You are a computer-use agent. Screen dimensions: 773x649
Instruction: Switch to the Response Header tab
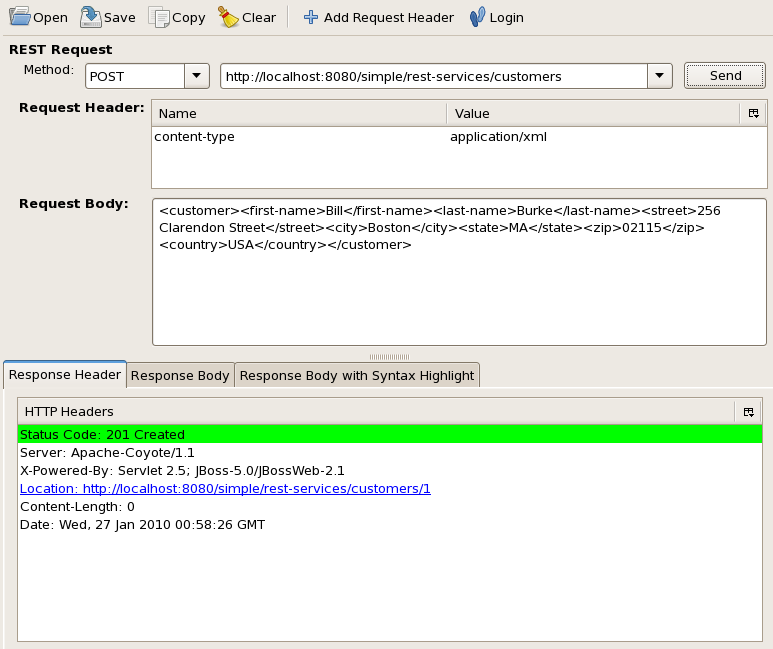(65, 375)
